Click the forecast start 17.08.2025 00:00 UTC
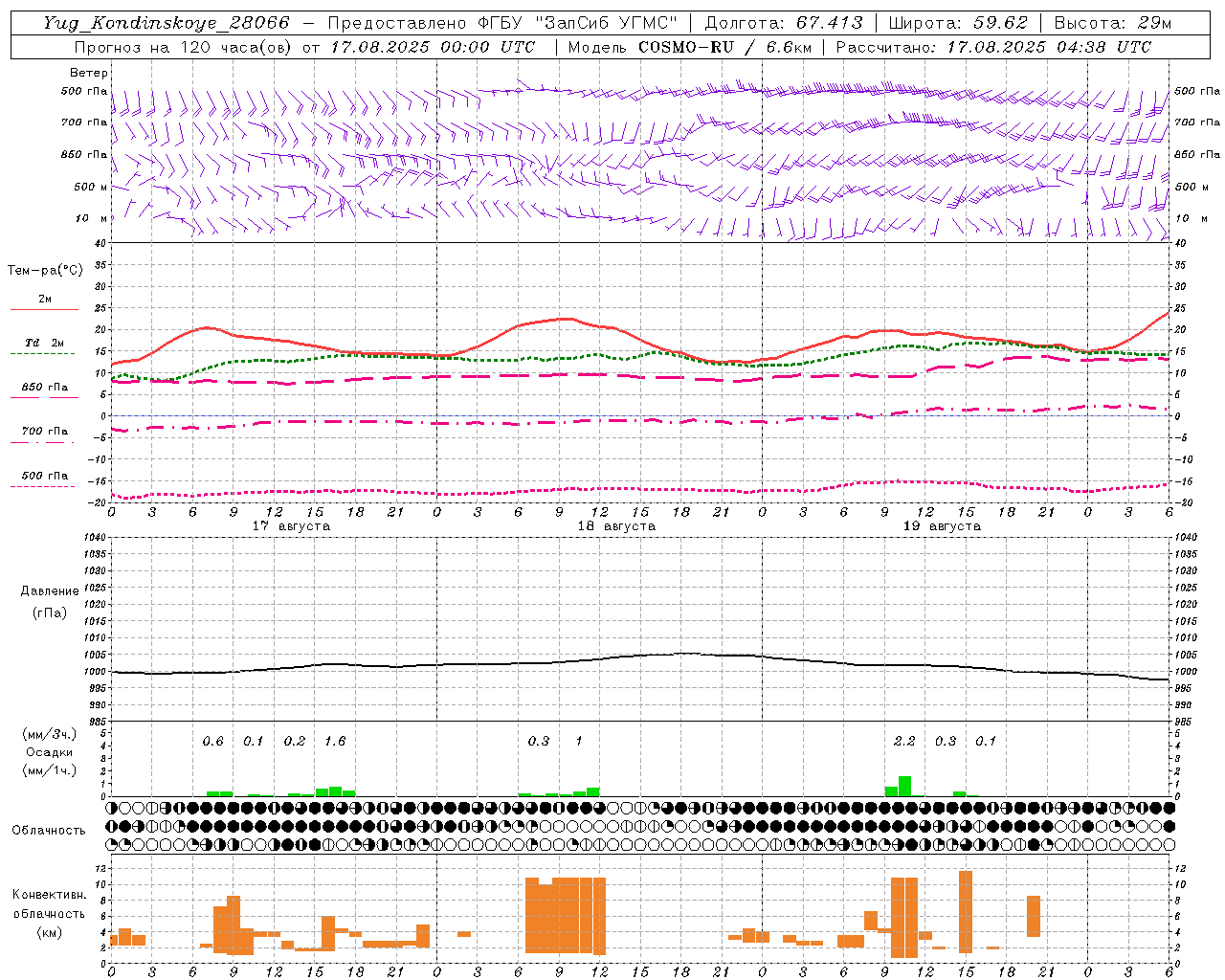1225x980 pixels. tap(433, 47)
